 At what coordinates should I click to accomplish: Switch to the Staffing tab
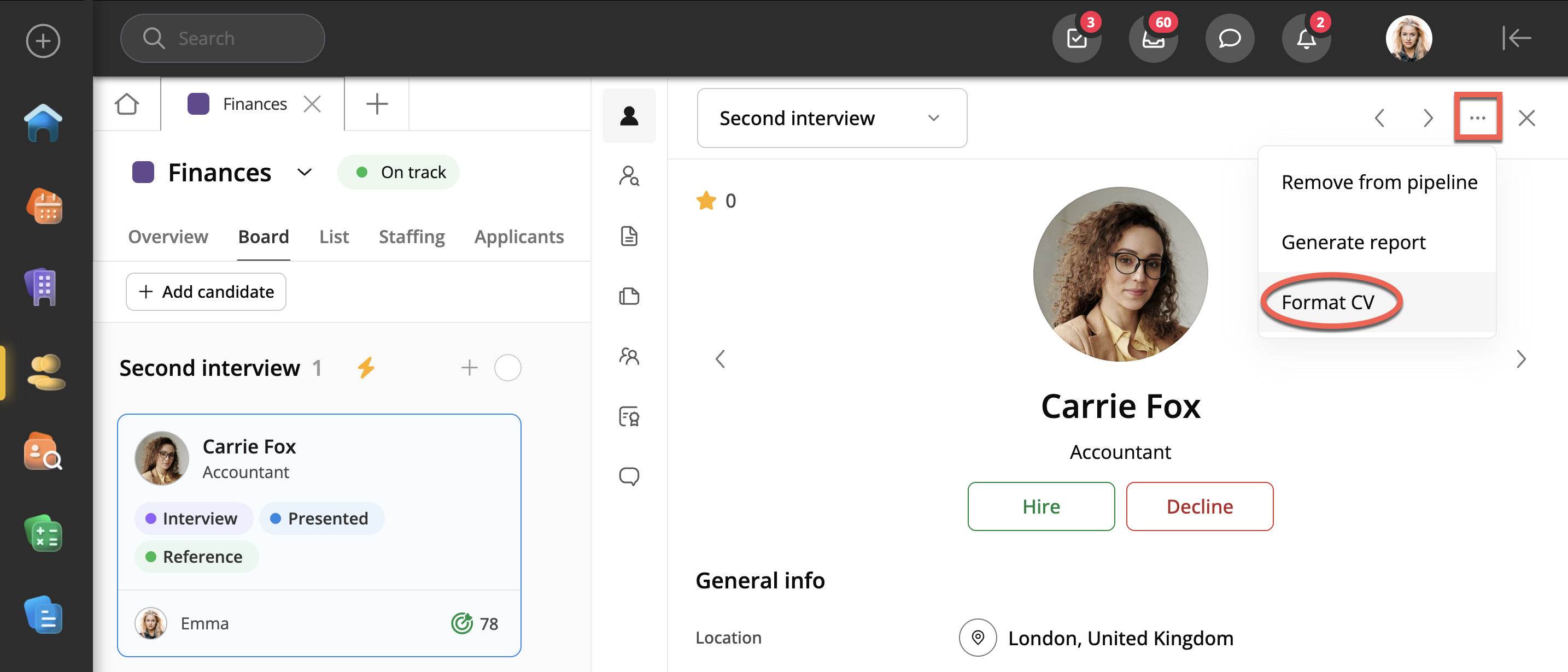coord(412,237)
